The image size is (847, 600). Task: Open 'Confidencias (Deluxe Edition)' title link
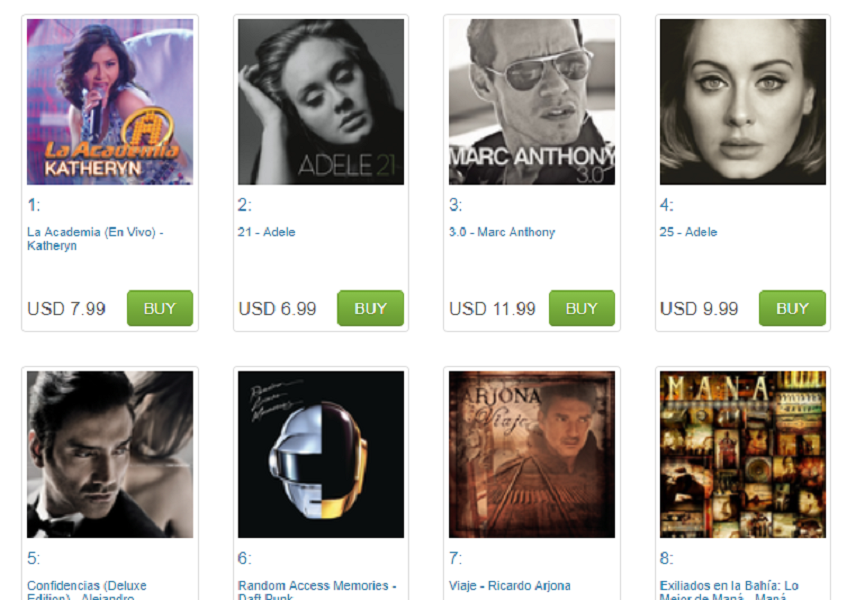click(x=86, y=590)
